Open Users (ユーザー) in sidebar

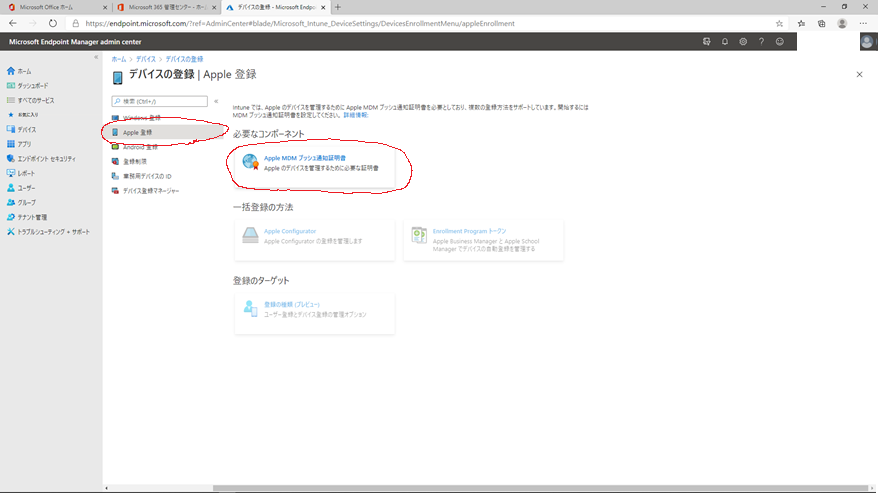pos(21,188)
